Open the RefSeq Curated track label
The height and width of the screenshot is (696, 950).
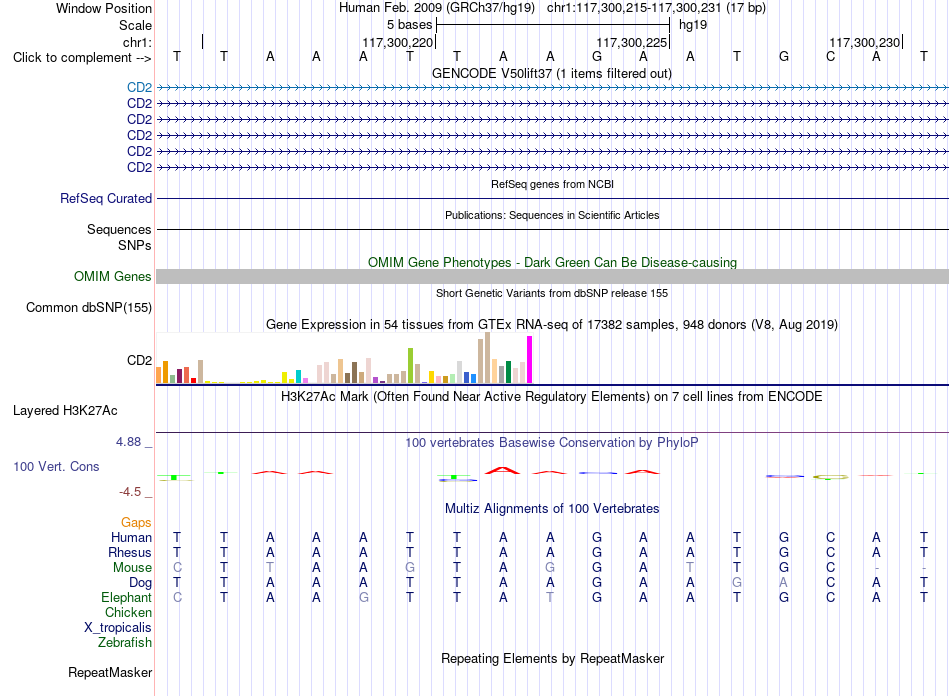[106, 198]
